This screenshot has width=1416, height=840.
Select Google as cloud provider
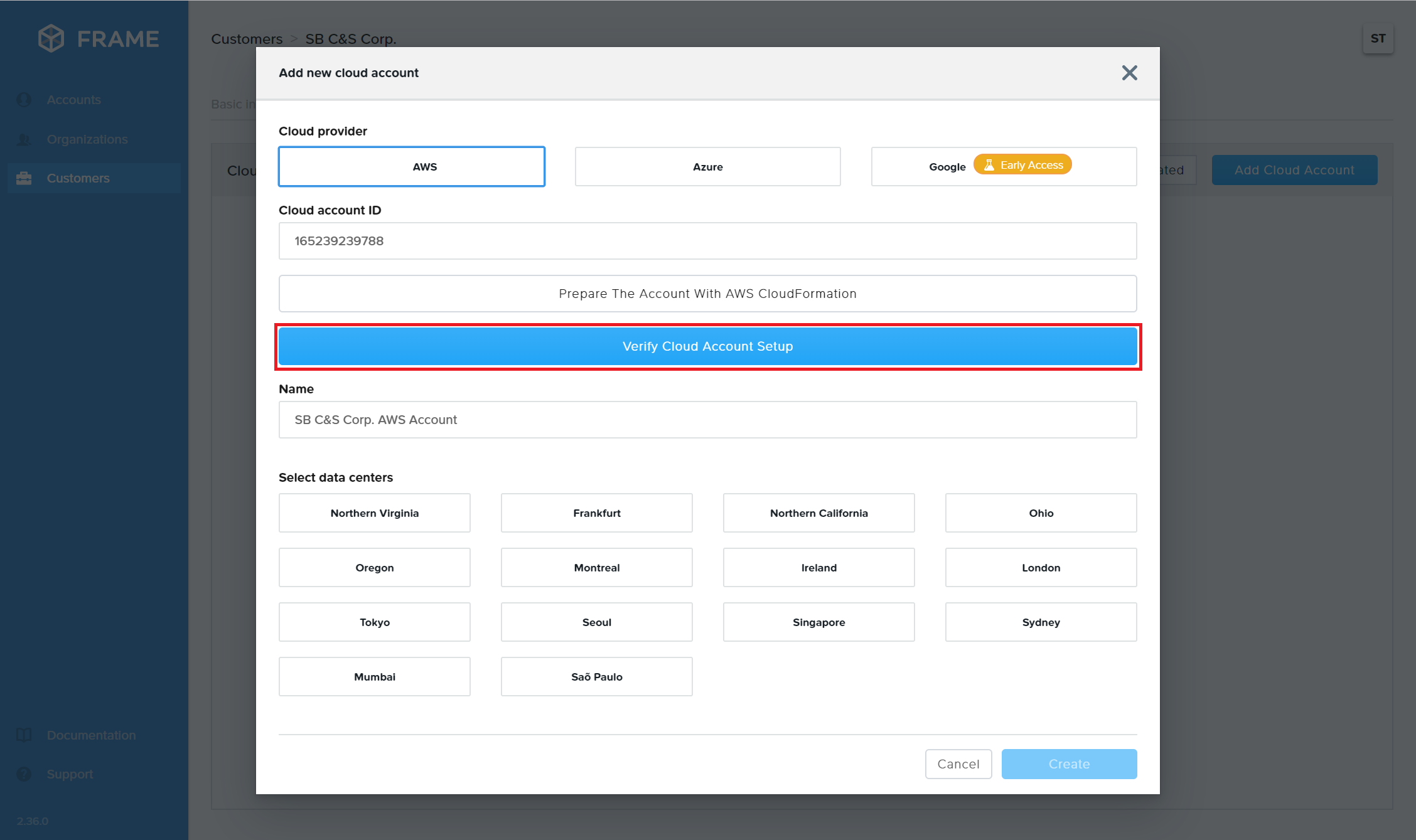(x=1004, y=167)
